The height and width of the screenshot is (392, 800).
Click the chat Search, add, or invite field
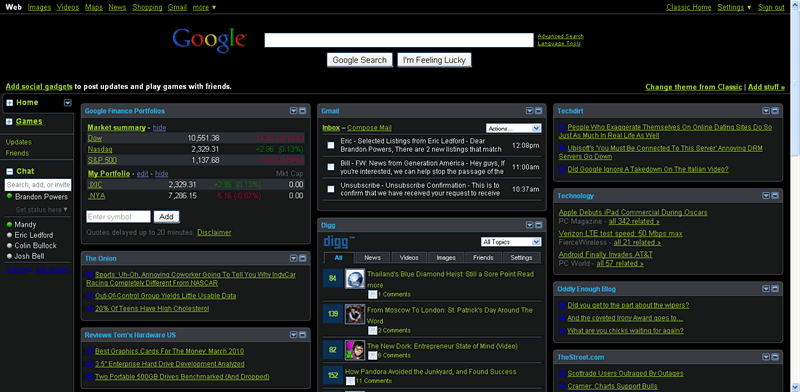click(38, 185)
